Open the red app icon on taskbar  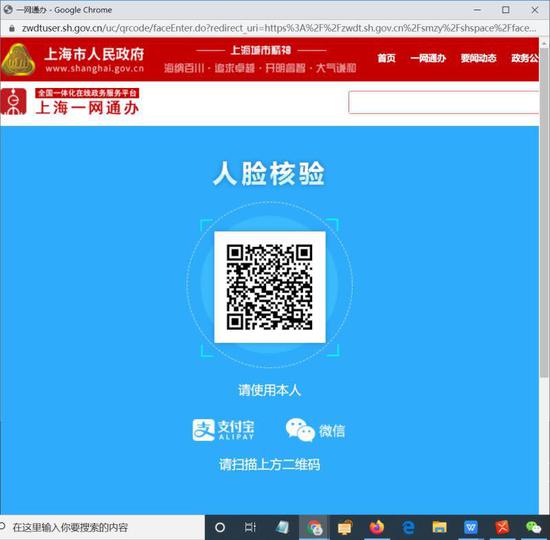point(502,527)
